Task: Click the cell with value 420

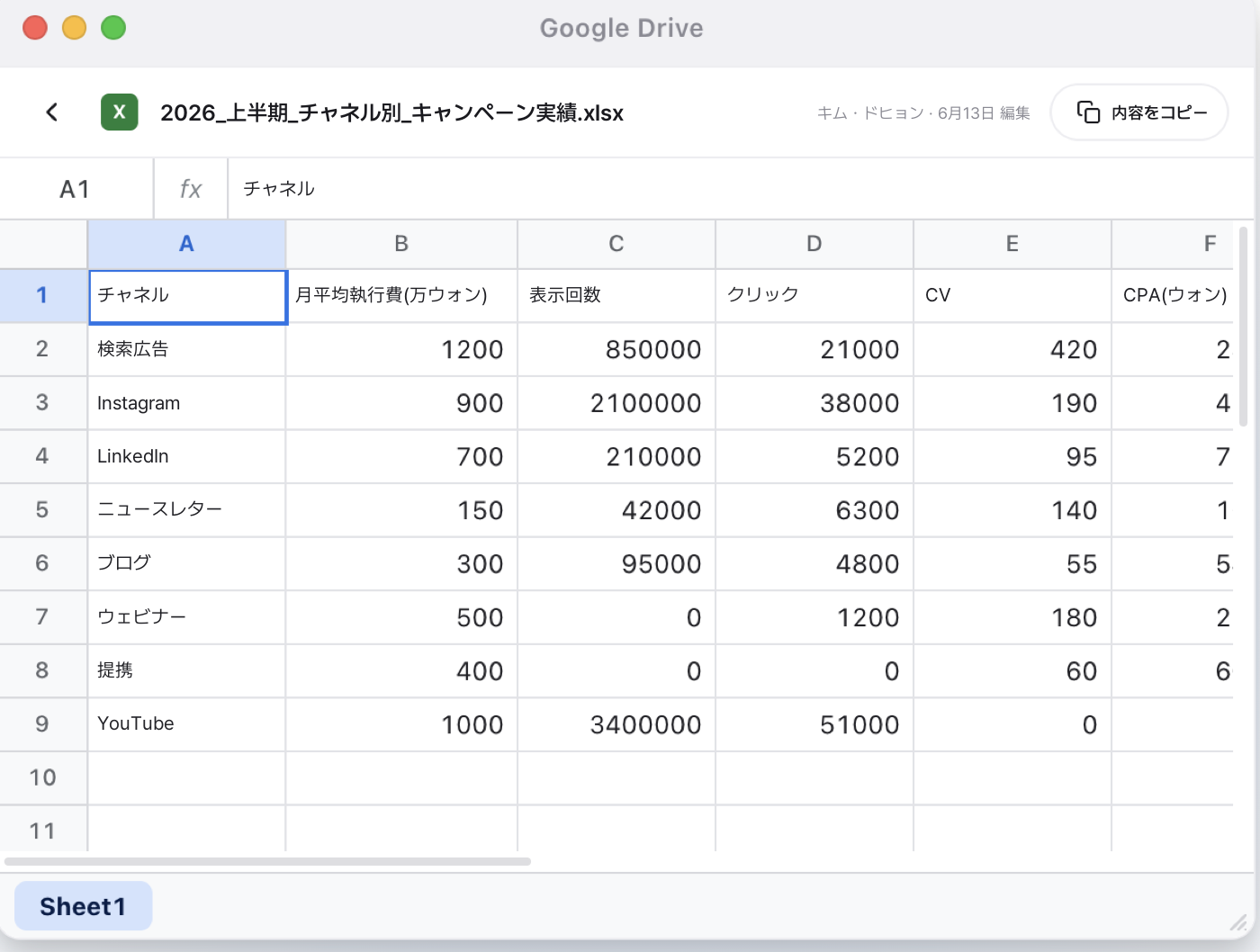Action: pyautogui.click(x=1012, y=349)
